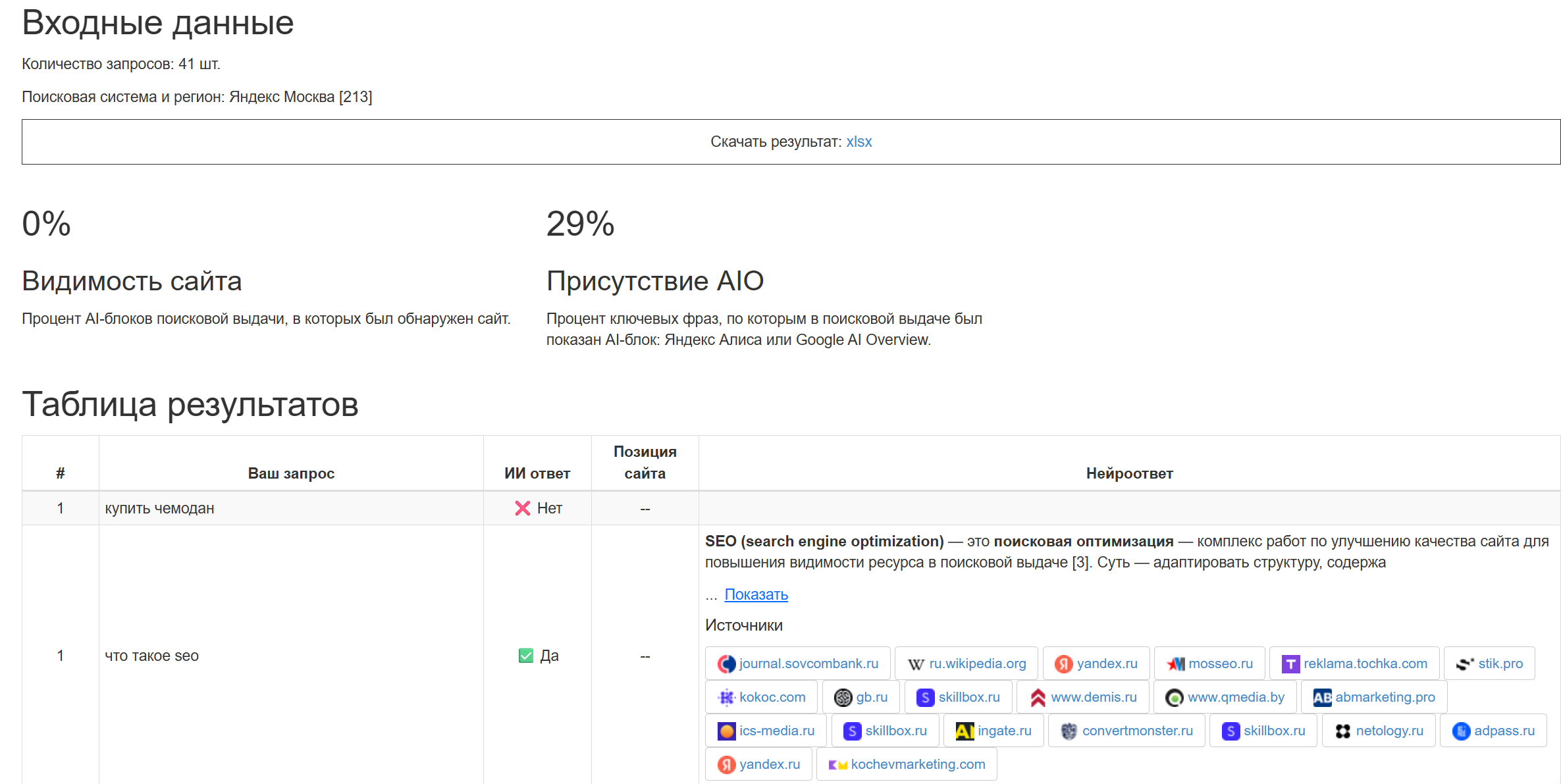
Task: Click the Tochka T icon on reklama.tochka.com
Action: [1290, 663]
